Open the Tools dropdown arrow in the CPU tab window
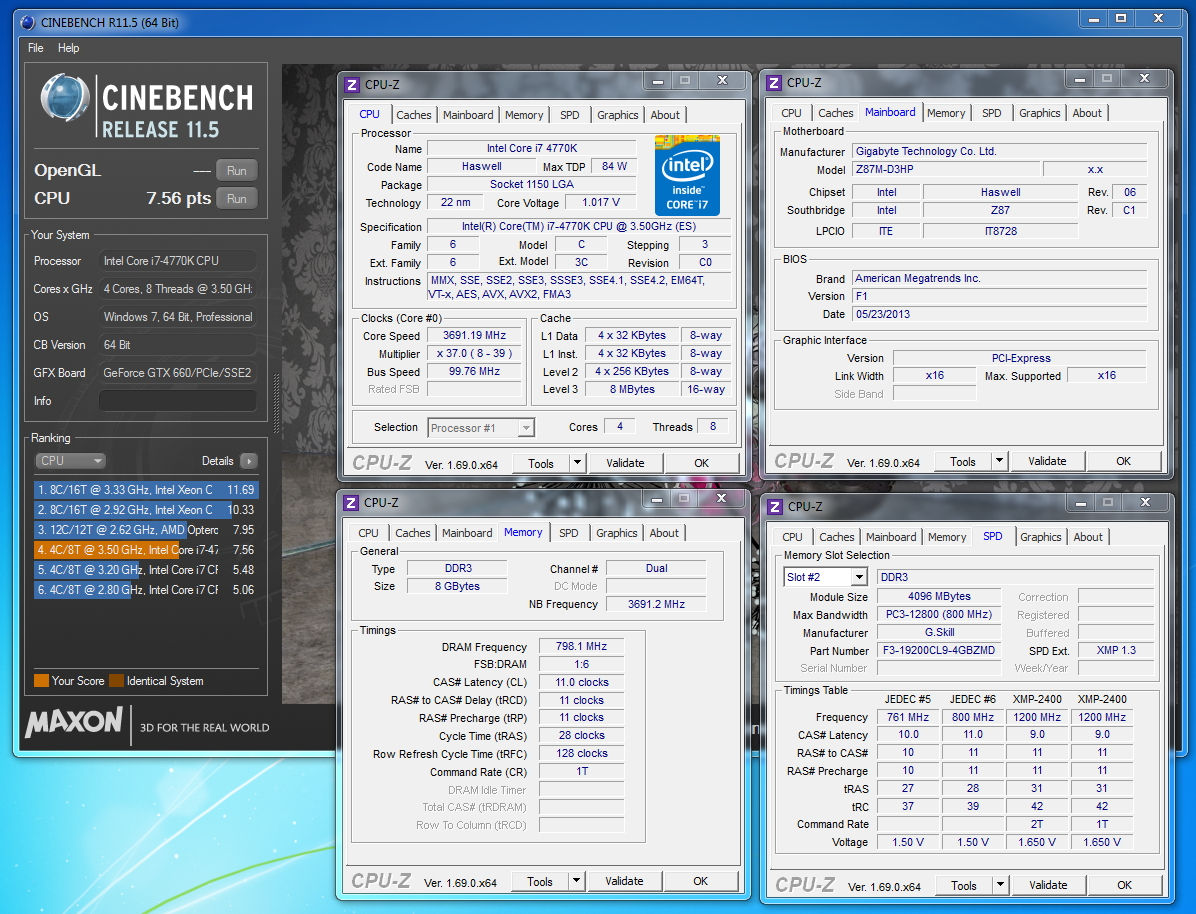The width and height of the screenshot is (1196, 914). pos(577,463)
